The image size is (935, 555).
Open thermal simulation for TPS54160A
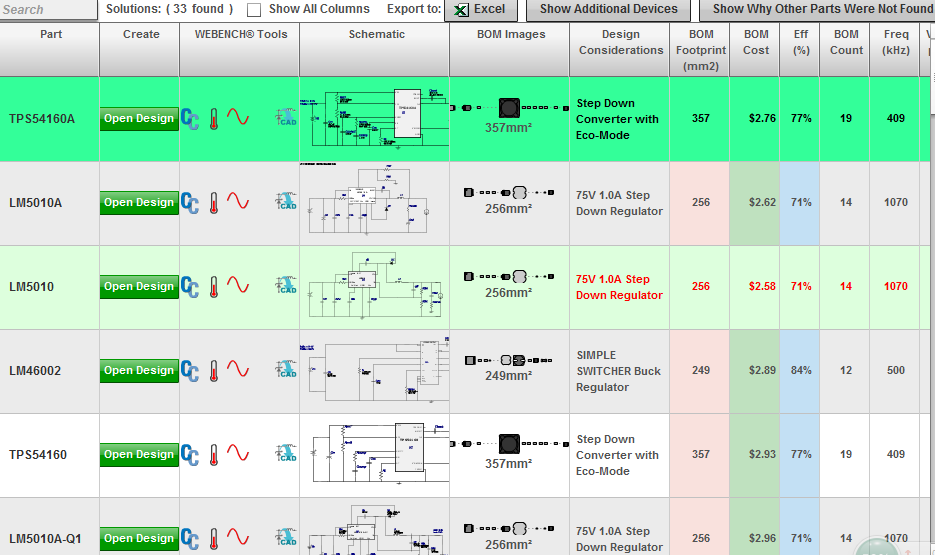[214, 119]
